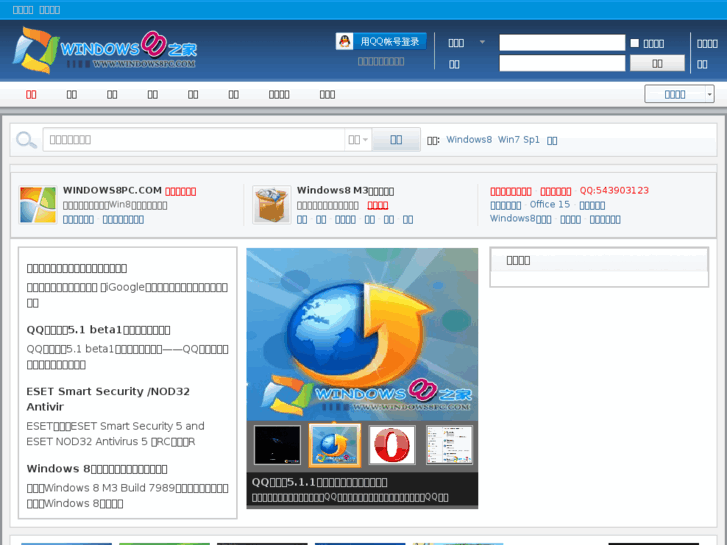Click inside the search keyword box
Viewport: 727px width, 545px height.
tap(194, 140)
